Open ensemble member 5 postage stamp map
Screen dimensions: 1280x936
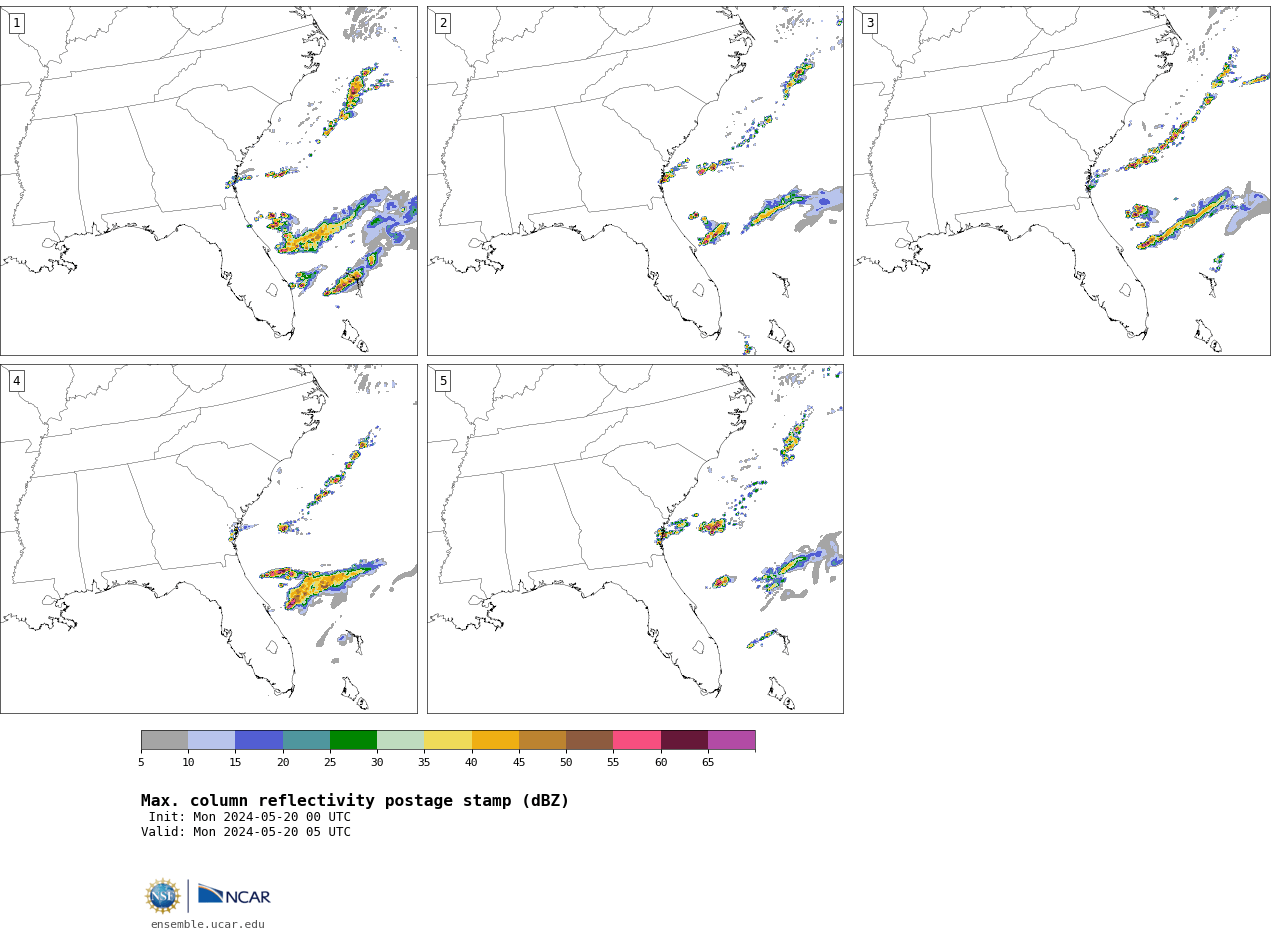pyautogui.click(x=635, y=539)
